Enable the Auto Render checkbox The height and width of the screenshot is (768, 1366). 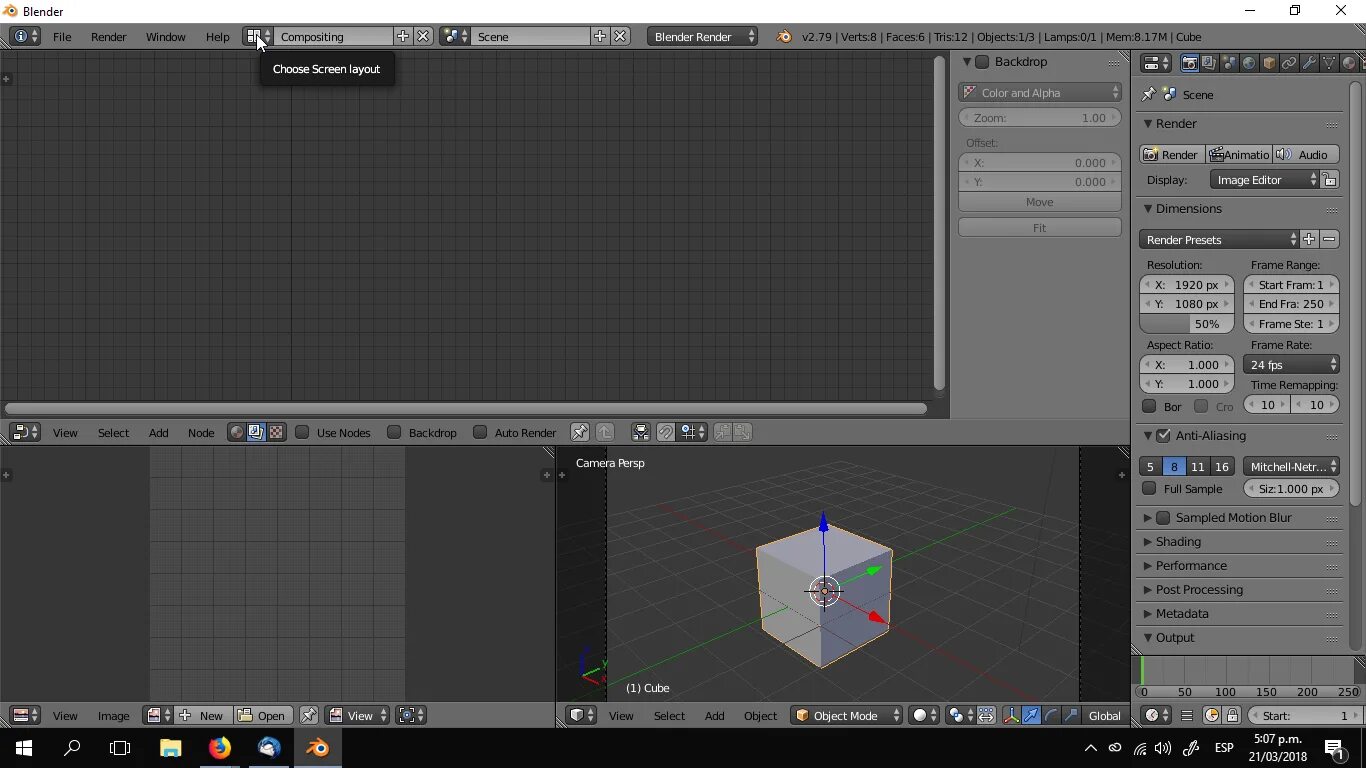480,432
